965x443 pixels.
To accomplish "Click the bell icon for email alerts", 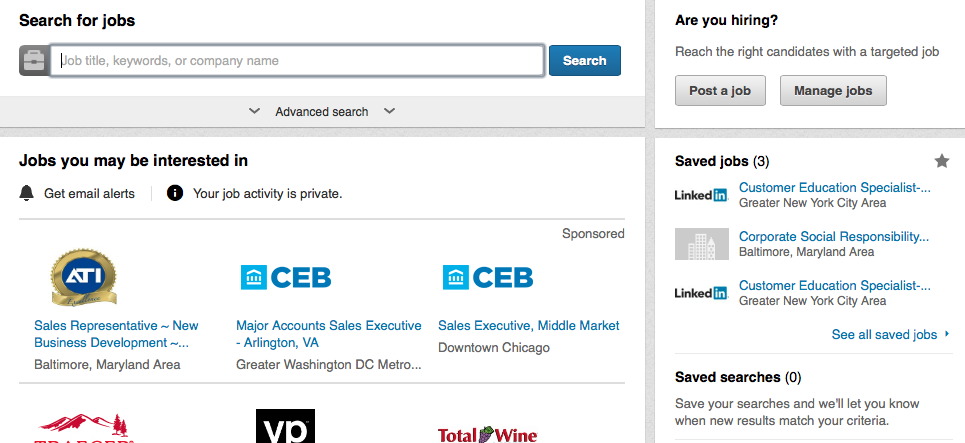I will pos(26,193).
